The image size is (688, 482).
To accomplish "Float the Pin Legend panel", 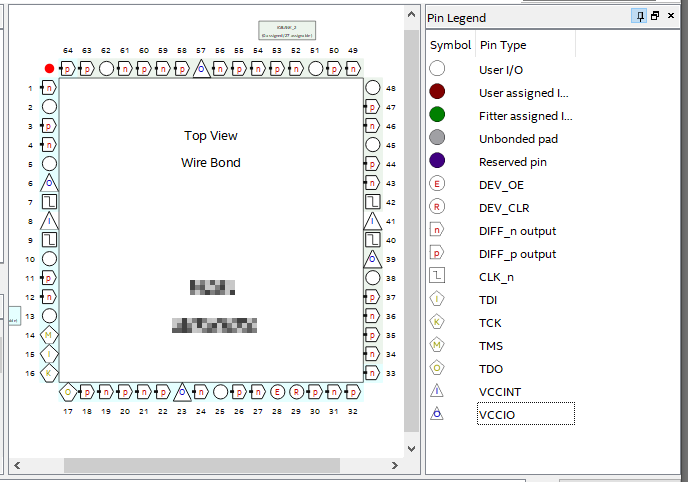I will tap(655, 17).
